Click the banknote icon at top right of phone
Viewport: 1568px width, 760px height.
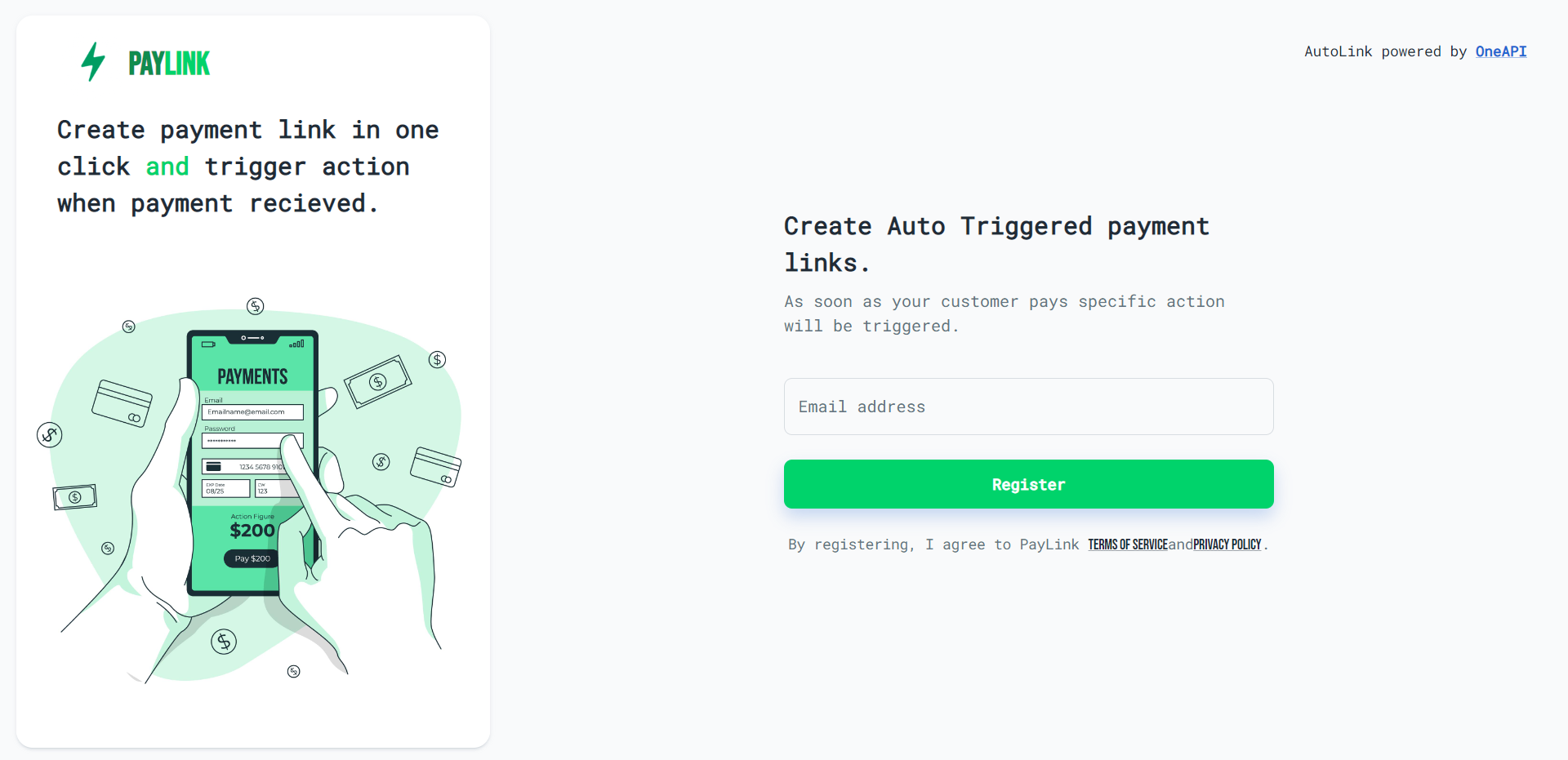tap(377, 382)
